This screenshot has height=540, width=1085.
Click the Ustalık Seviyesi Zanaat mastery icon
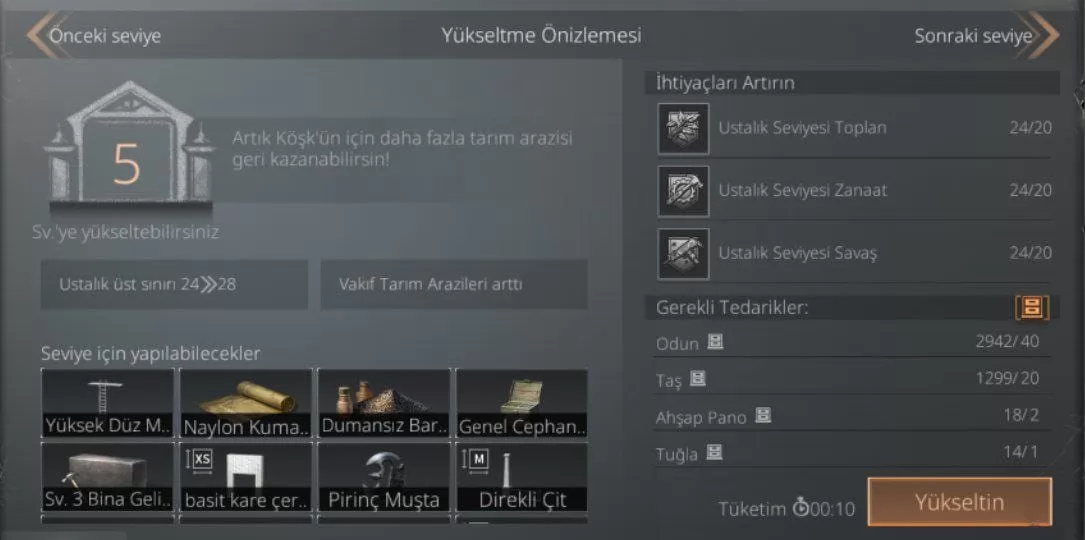click(x=683, y=191)
